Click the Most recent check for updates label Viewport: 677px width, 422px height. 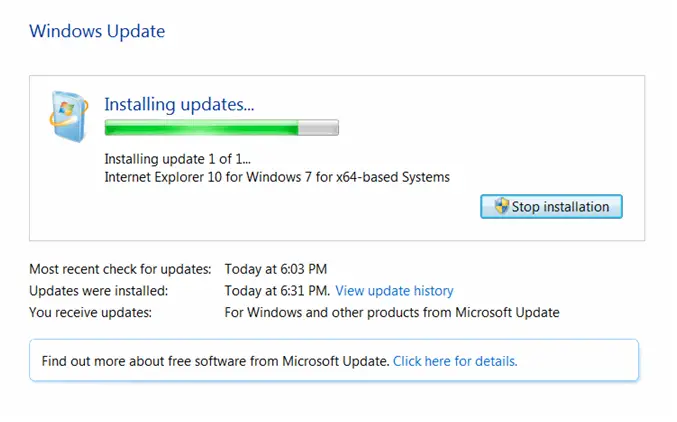point(120,269)
